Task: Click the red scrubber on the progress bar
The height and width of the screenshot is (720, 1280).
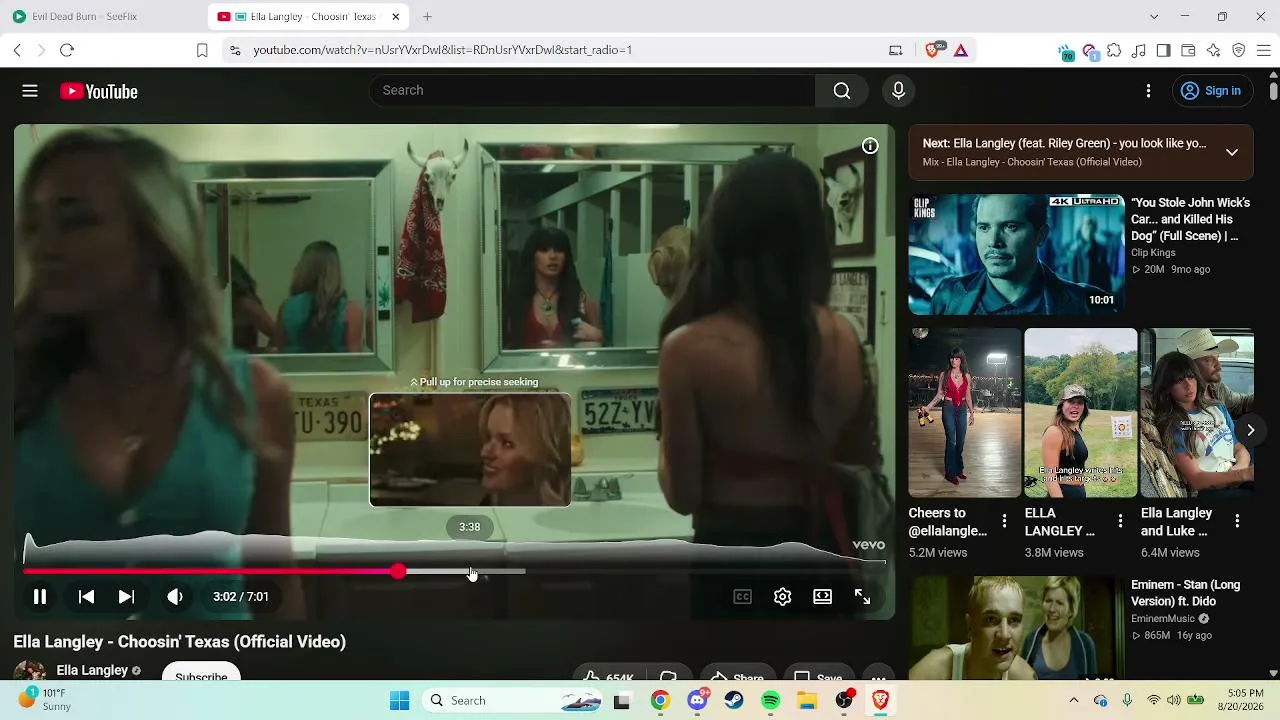Action: (399, 571)
